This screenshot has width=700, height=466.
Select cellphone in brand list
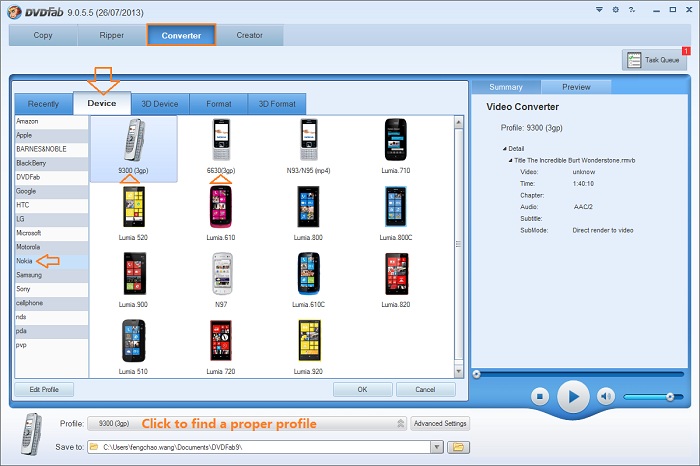51,303
